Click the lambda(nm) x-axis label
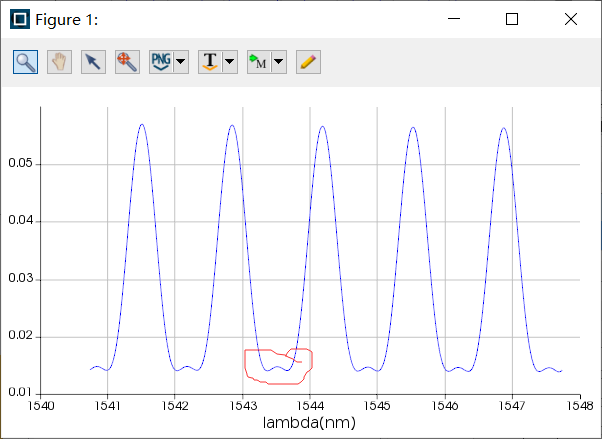 click(309, 423)
